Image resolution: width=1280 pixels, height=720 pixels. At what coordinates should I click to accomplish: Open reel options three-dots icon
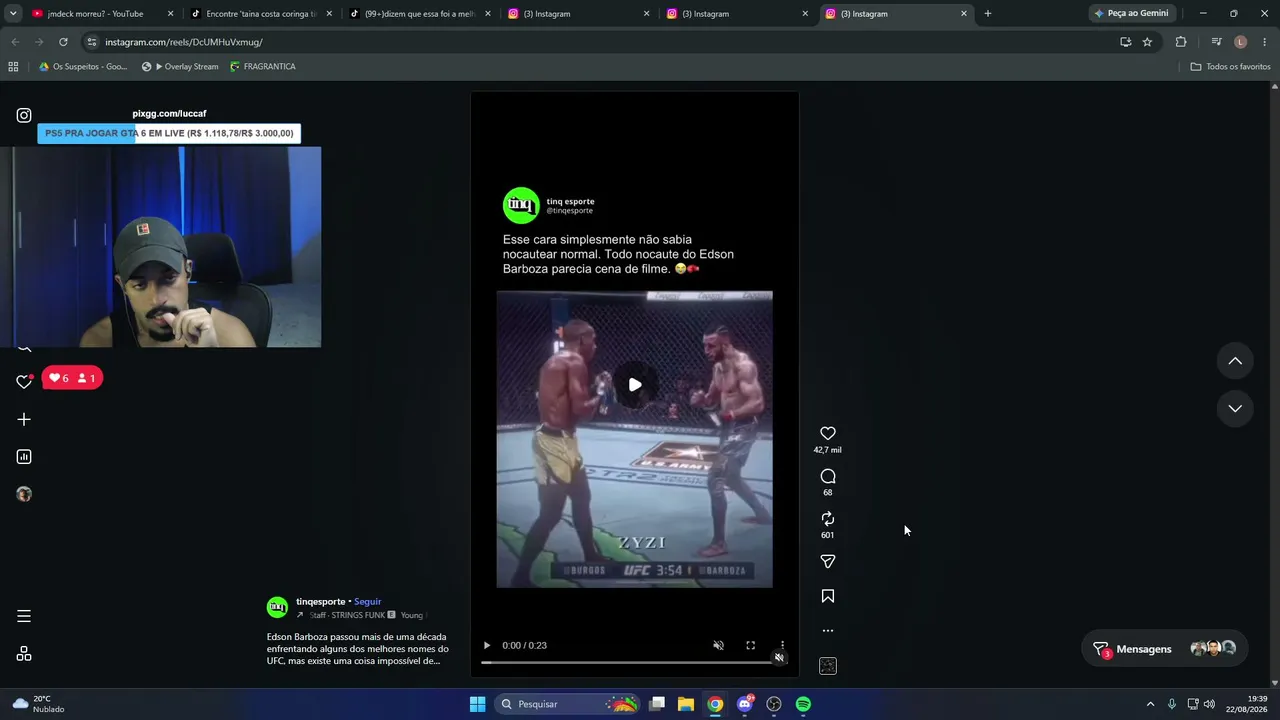pos(828,631)
